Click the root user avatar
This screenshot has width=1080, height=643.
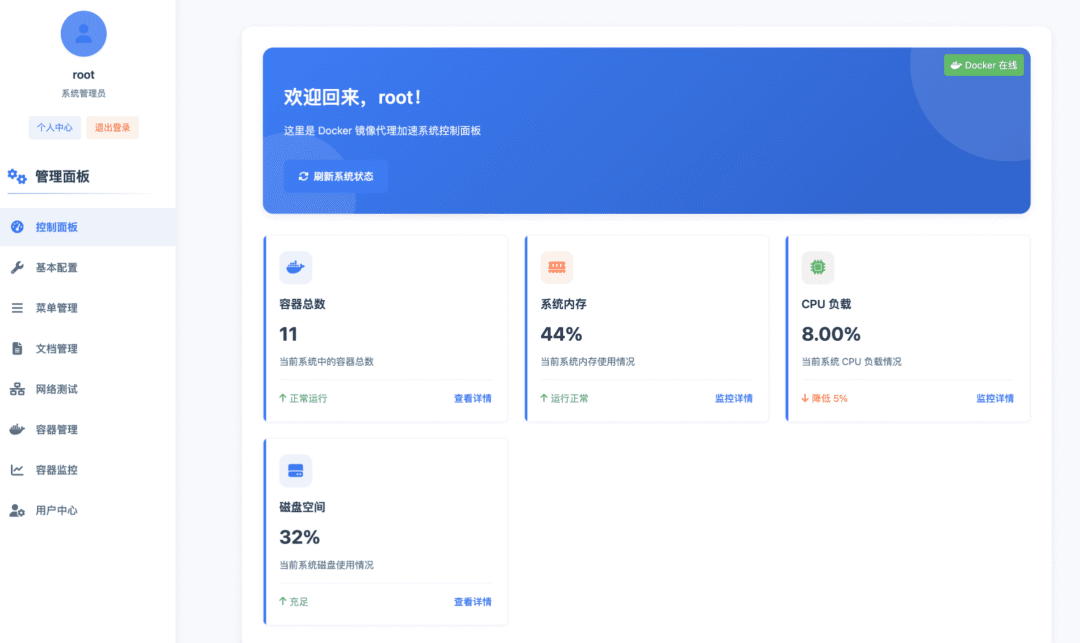pyautogui.click(x=83, y=33)
